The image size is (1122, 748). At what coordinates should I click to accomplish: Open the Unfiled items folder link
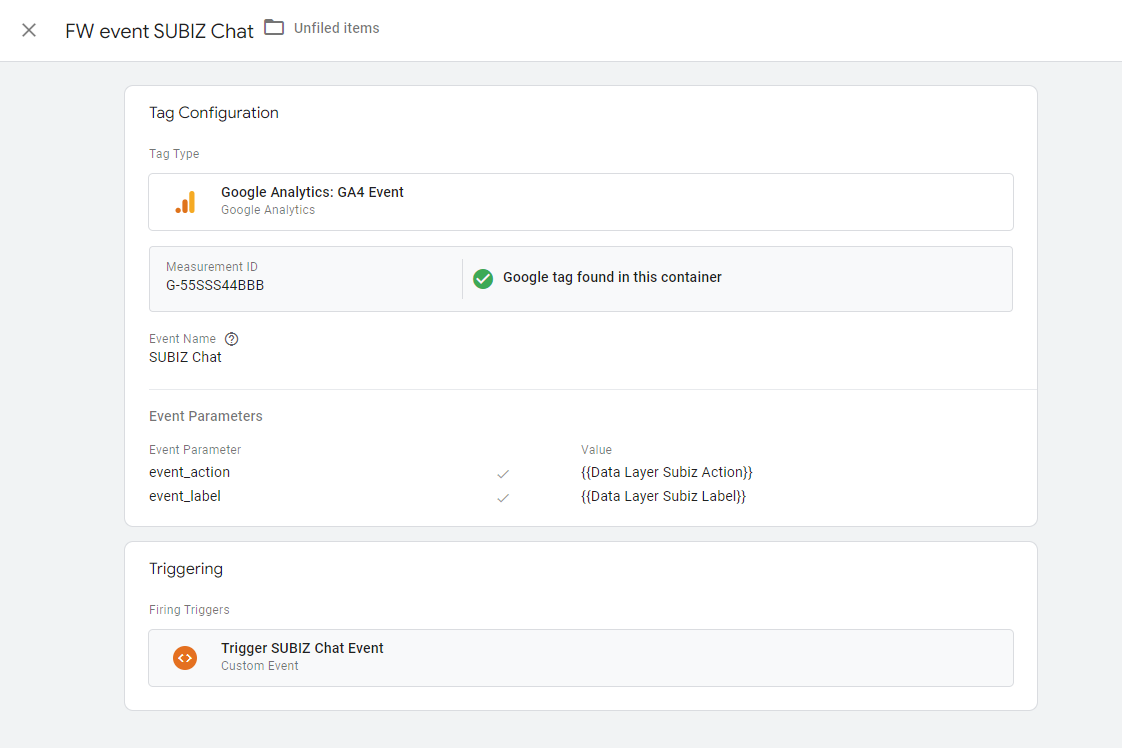(x=336, y=28)
